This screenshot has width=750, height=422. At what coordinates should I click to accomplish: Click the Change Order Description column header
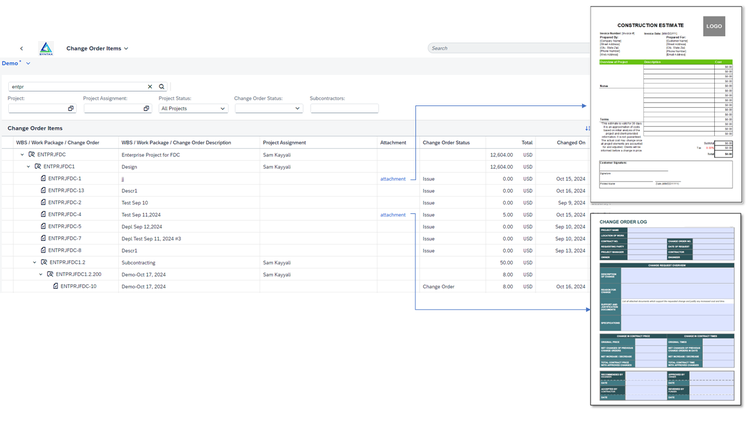click(176, 143)
